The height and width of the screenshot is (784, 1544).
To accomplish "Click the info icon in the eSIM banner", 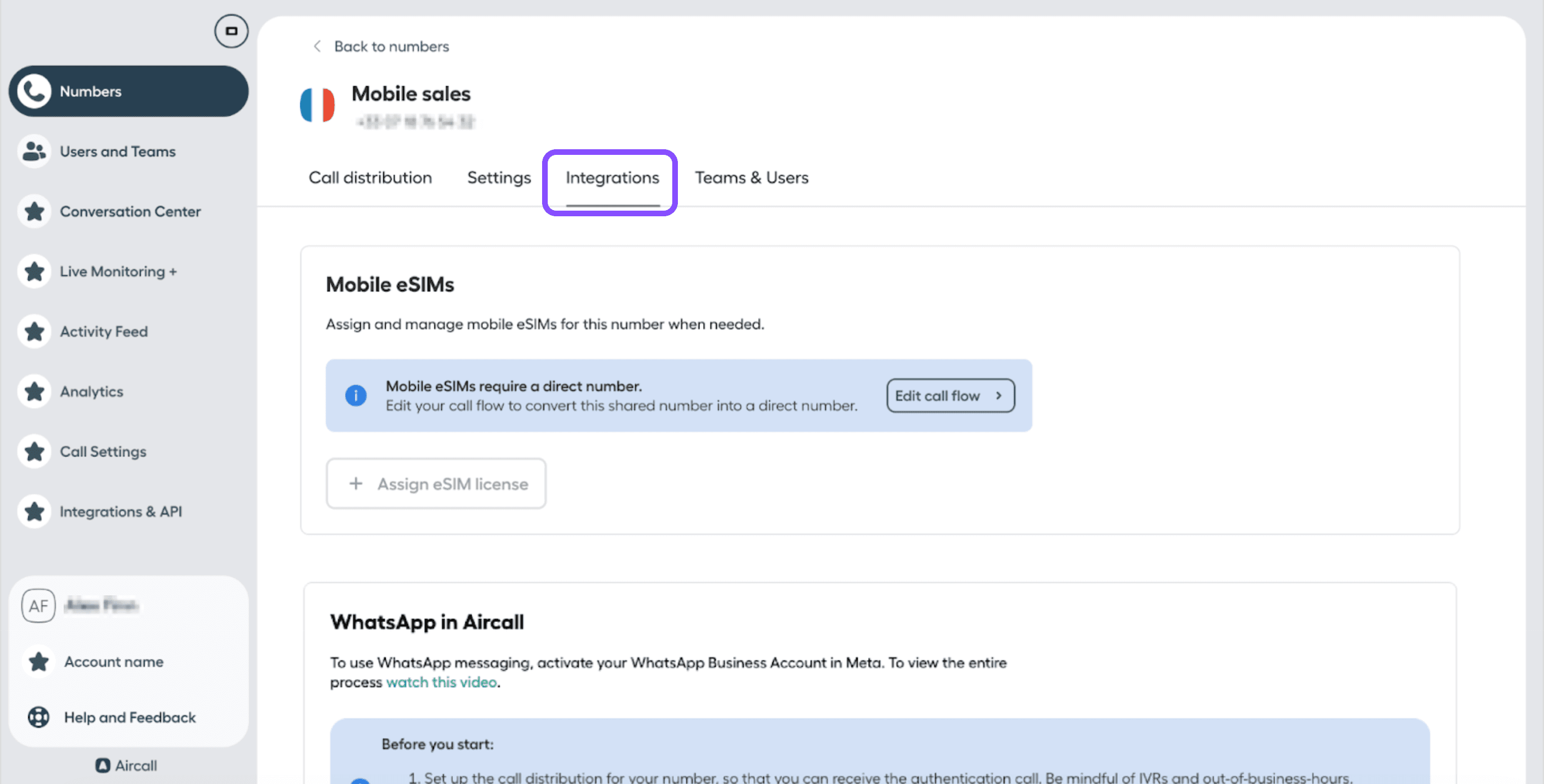I will (x=356, y=395).
